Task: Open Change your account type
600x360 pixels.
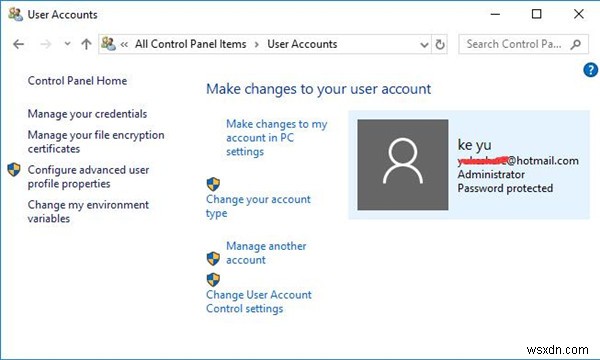Action: pyautogui.click(x=258, y=206)
